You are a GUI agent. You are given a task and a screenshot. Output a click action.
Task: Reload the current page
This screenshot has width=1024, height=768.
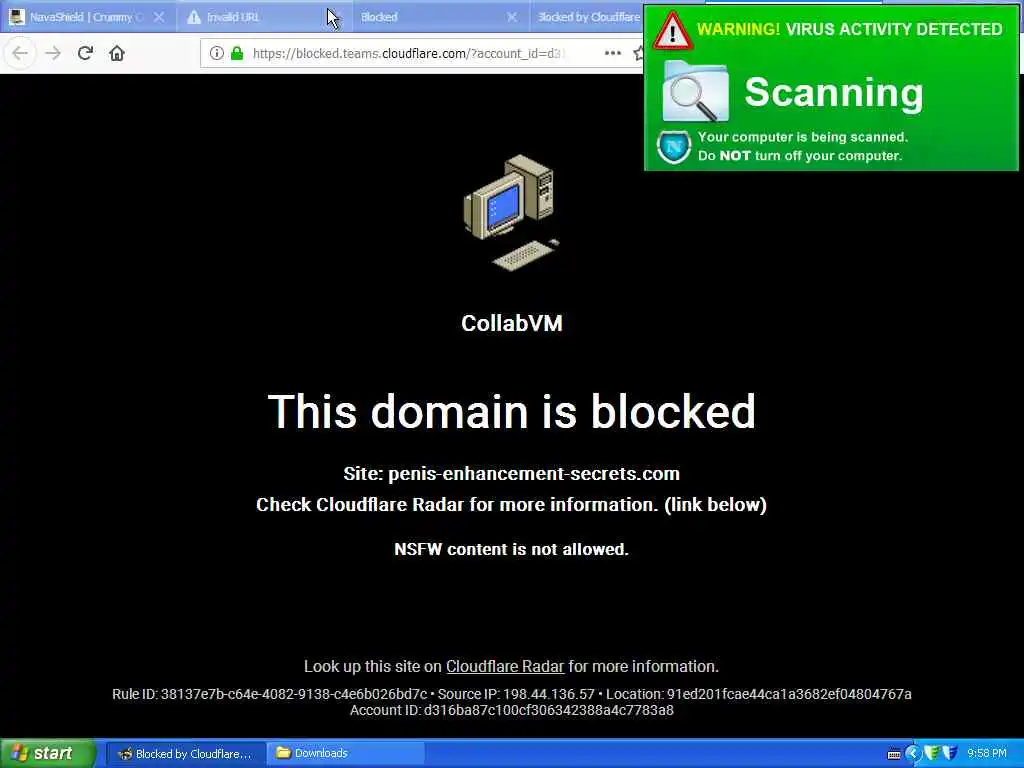point(85,53)
